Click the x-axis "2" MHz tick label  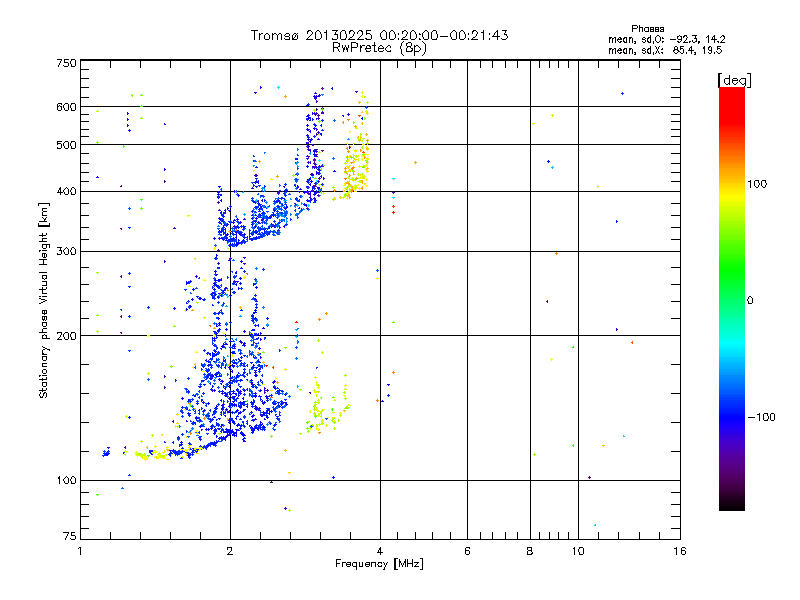(230, 551)
